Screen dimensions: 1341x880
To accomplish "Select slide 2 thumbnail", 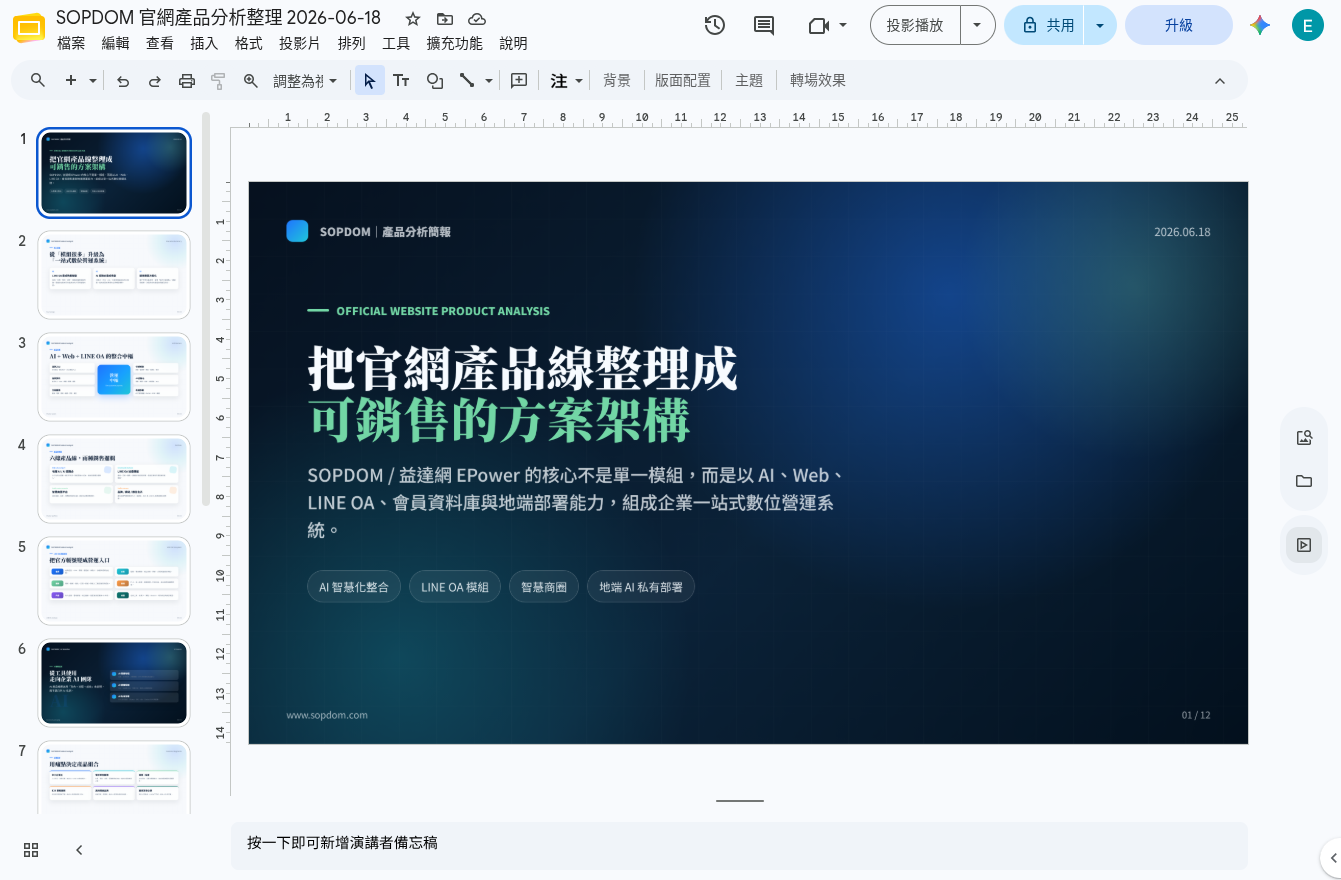I will (114, 275).
